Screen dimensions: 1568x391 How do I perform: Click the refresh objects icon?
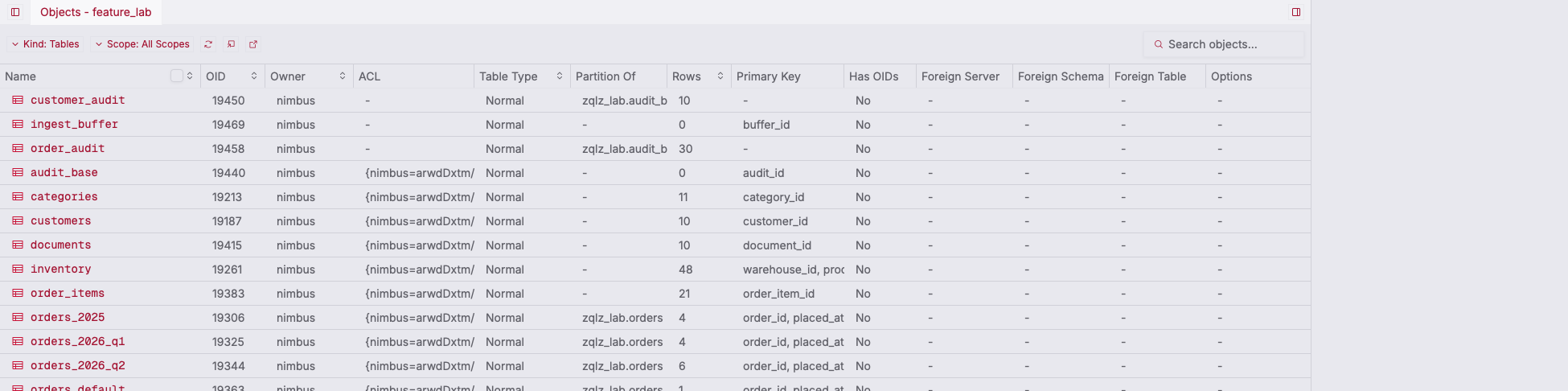(x=208, y=44)
